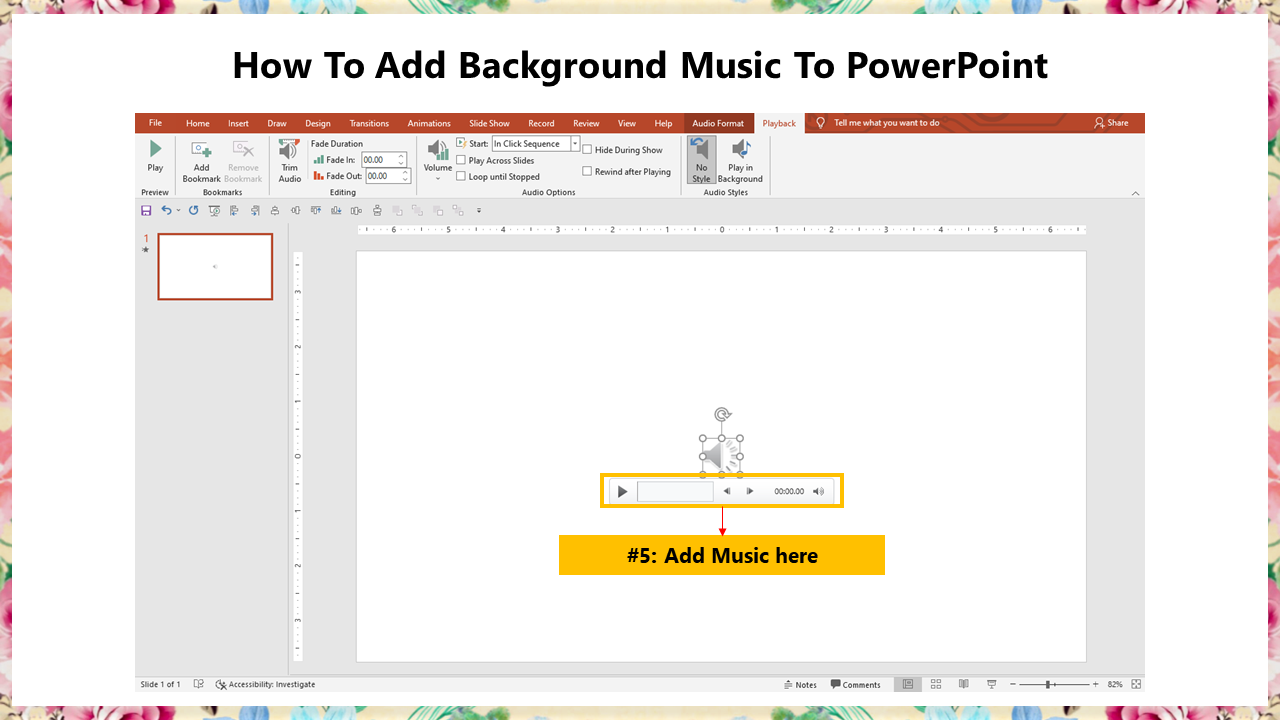Image resolution: width=1280 pixels, height=720 pixels.
Task: Click the Align Left icon in quick toolbar
Action: coord(234,210)
